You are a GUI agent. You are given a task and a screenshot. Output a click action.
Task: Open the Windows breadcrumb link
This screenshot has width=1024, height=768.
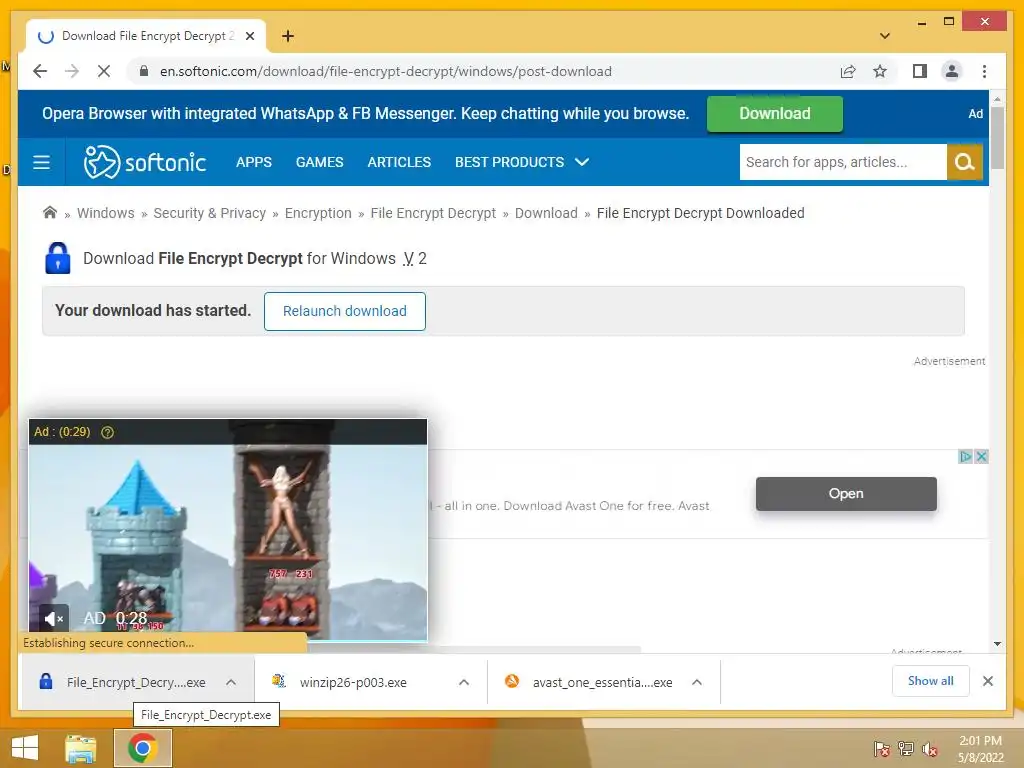coord(105,213)
